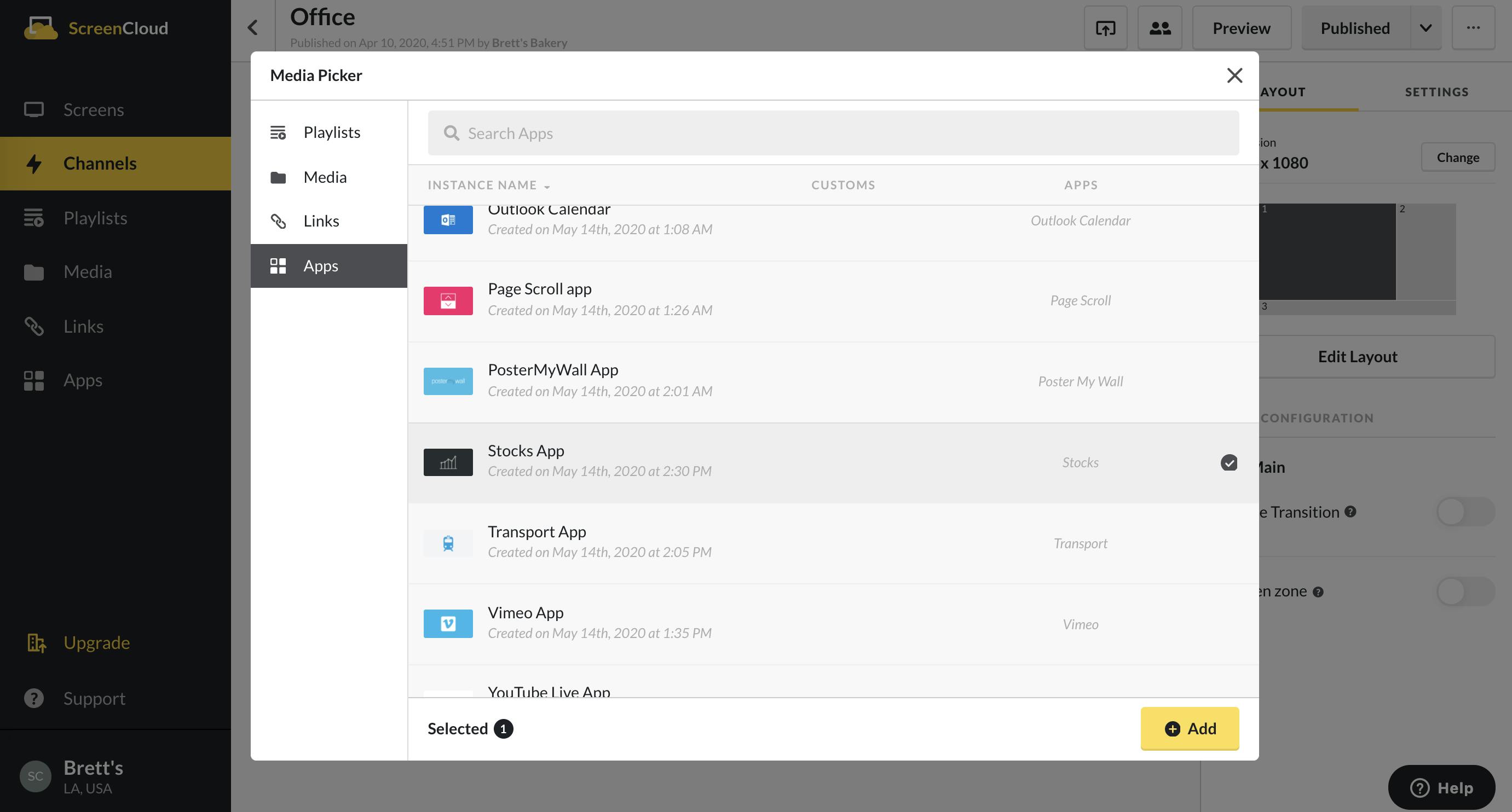Go back using the left chevron arrow

coord(253,27)
